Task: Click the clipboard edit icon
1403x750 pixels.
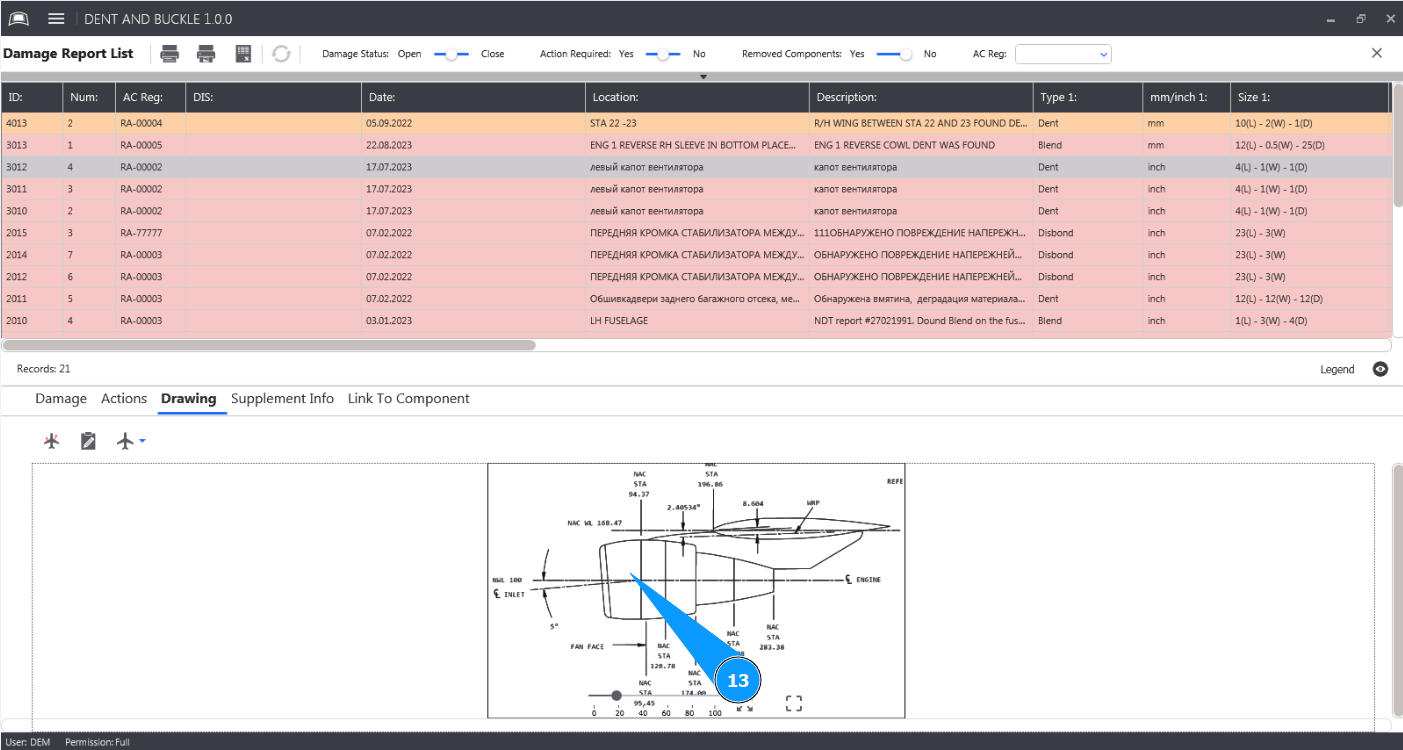Action: click(x=88, y=441)
